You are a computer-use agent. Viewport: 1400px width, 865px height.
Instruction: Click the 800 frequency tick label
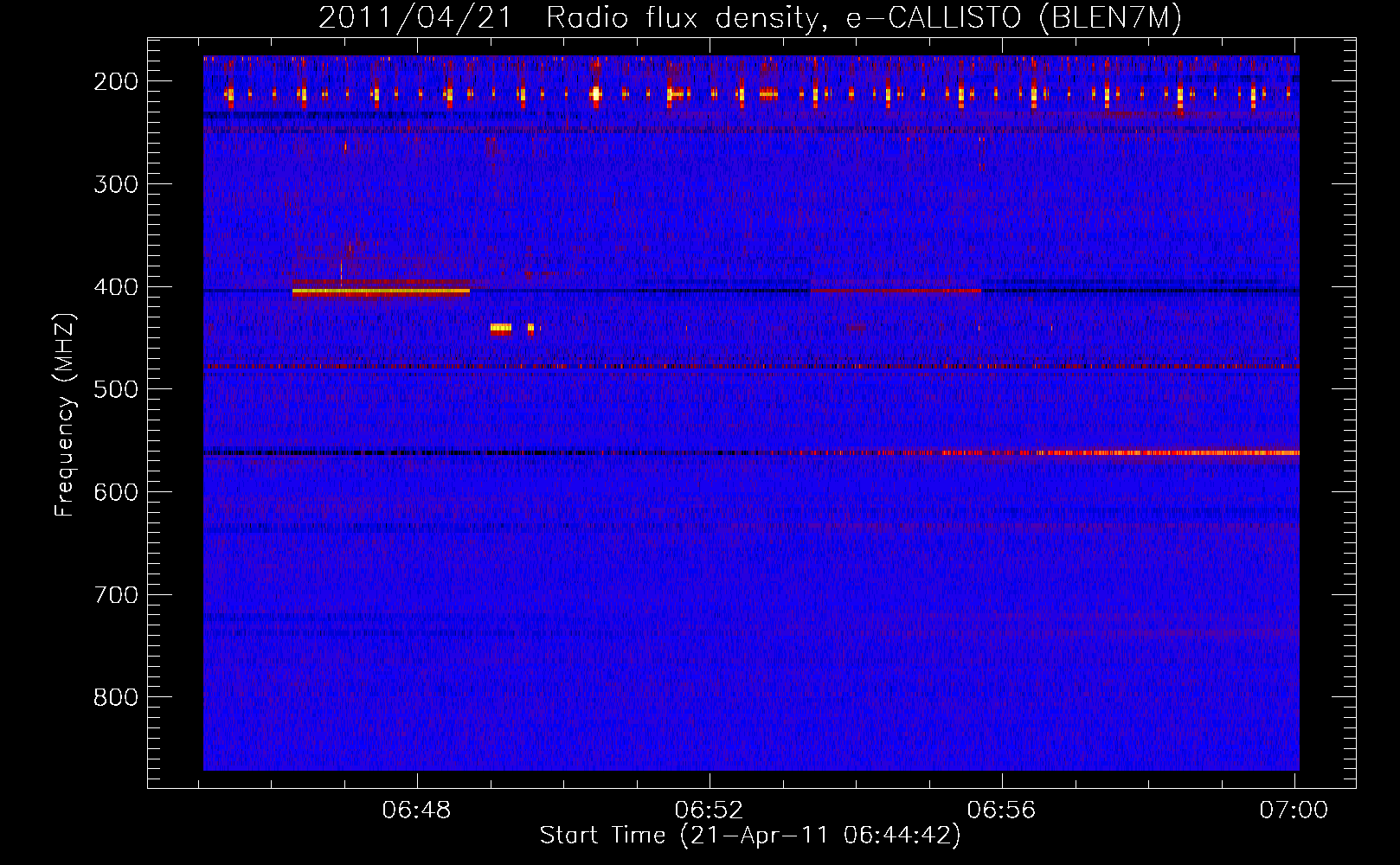(x=116, y=697)
